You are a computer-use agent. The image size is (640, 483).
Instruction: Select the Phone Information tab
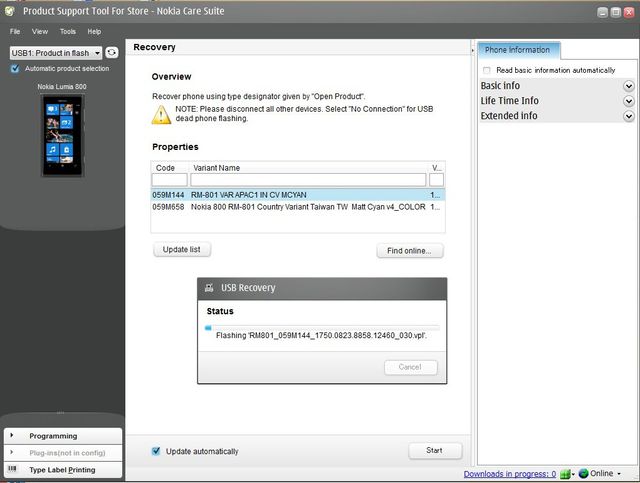point(519,49)
